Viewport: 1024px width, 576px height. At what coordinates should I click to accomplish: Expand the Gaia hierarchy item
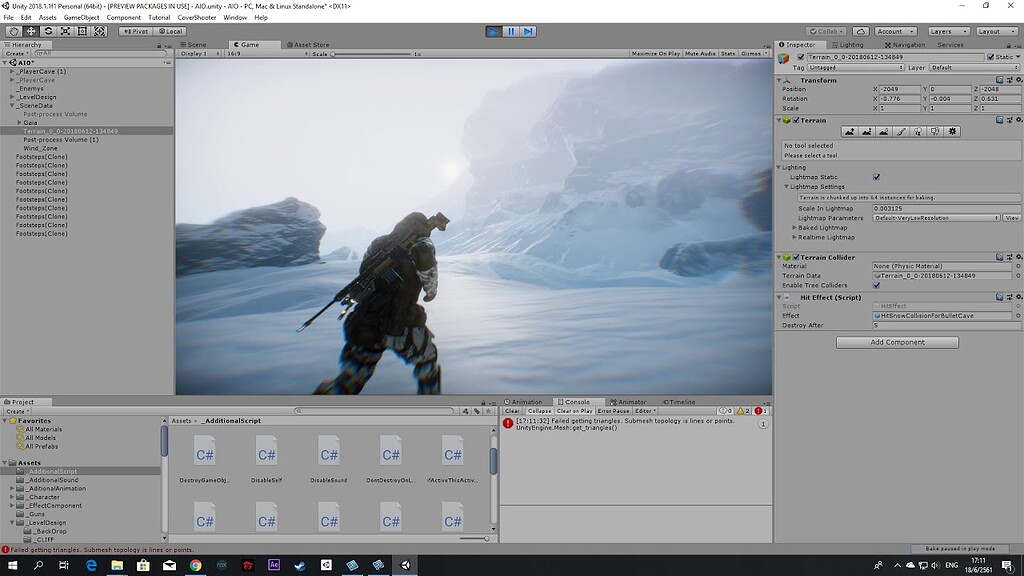[20, 123]
